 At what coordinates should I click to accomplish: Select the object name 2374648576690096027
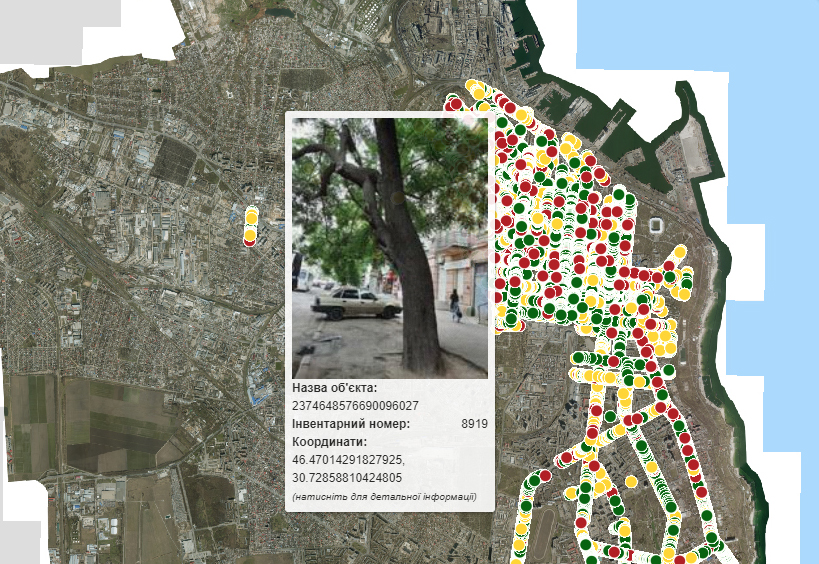tap(355, 406)
